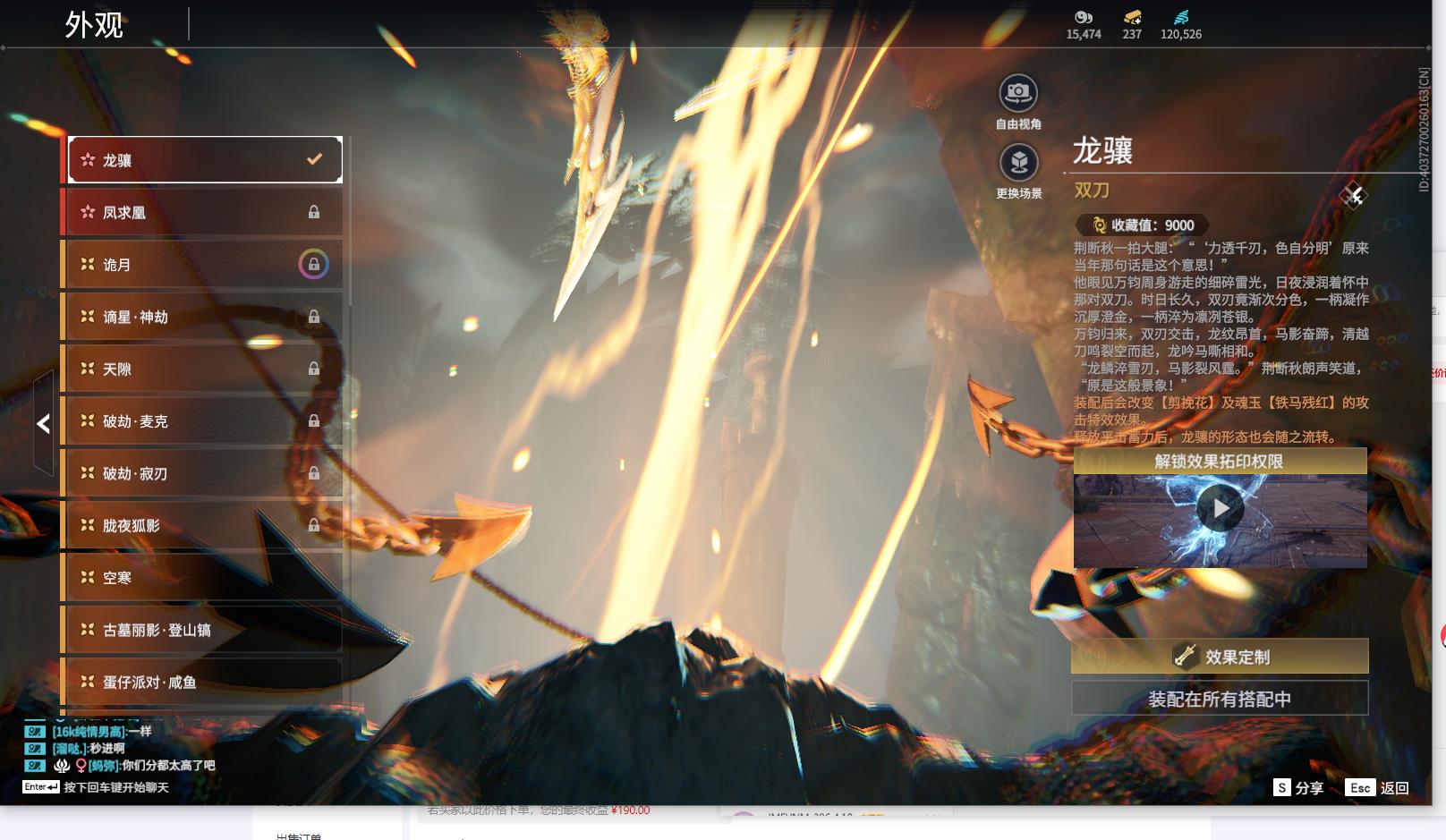Click the S 分享 share button
This screenshot has width=1446, height=840.
[x=1298, y=787]
